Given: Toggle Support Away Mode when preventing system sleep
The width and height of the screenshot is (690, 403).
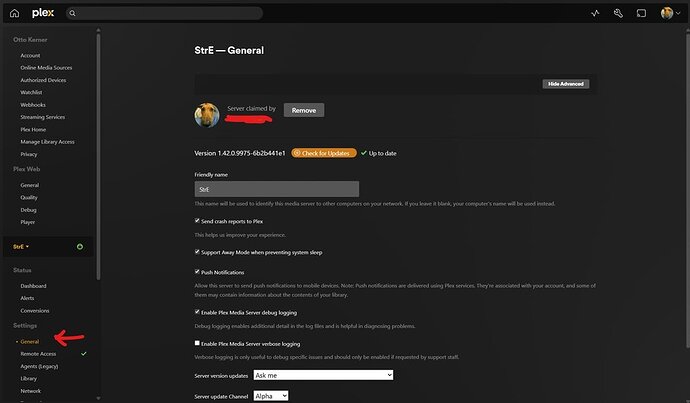Looking at the screenshot, I should pos(197,252).
